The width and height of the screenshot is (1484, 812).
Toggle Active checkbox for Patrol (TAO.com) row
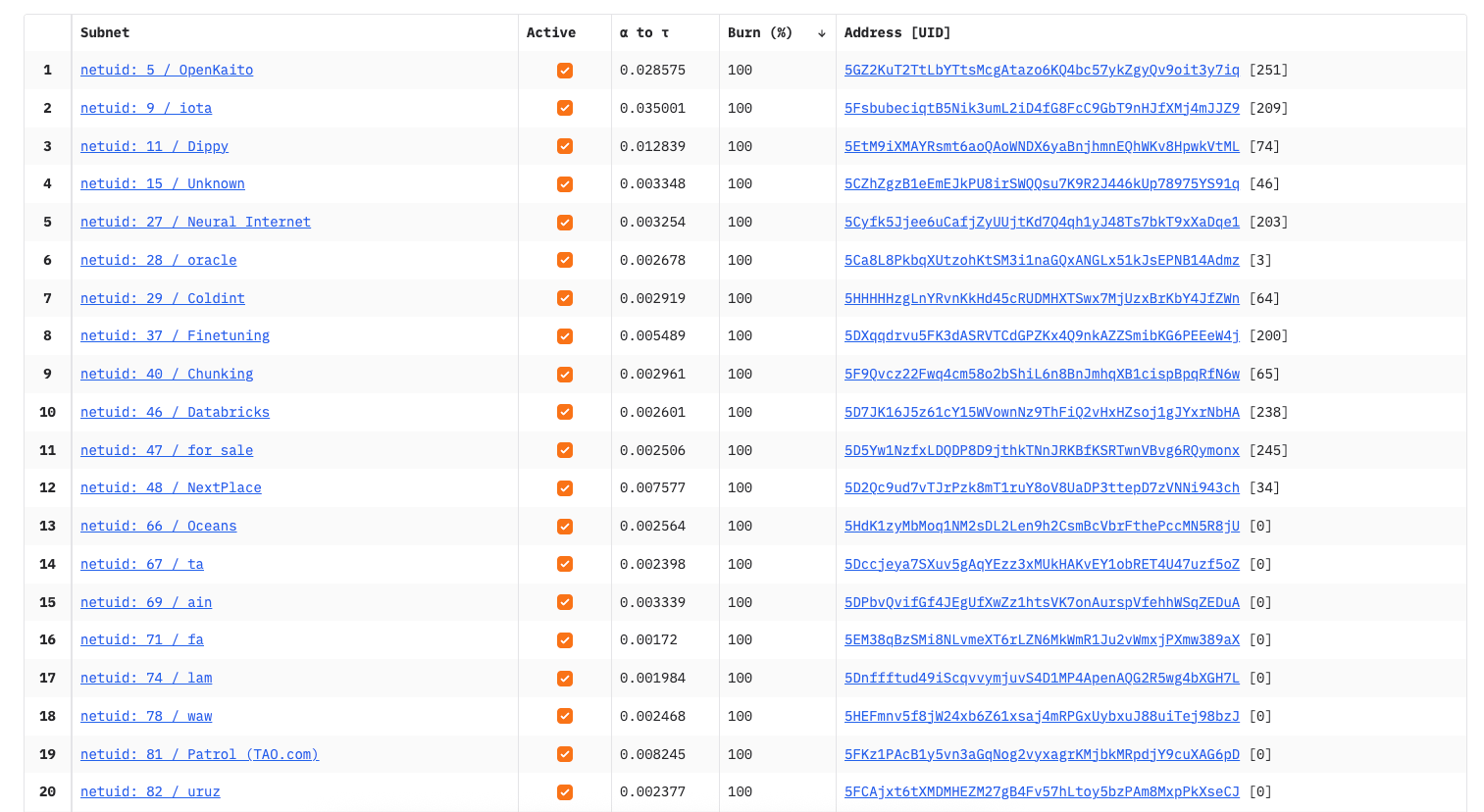click(565, 754)
